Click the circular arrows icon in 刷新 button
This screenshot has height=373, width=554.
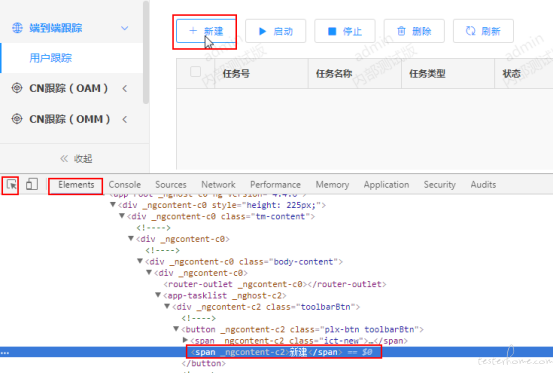(470, 31)
